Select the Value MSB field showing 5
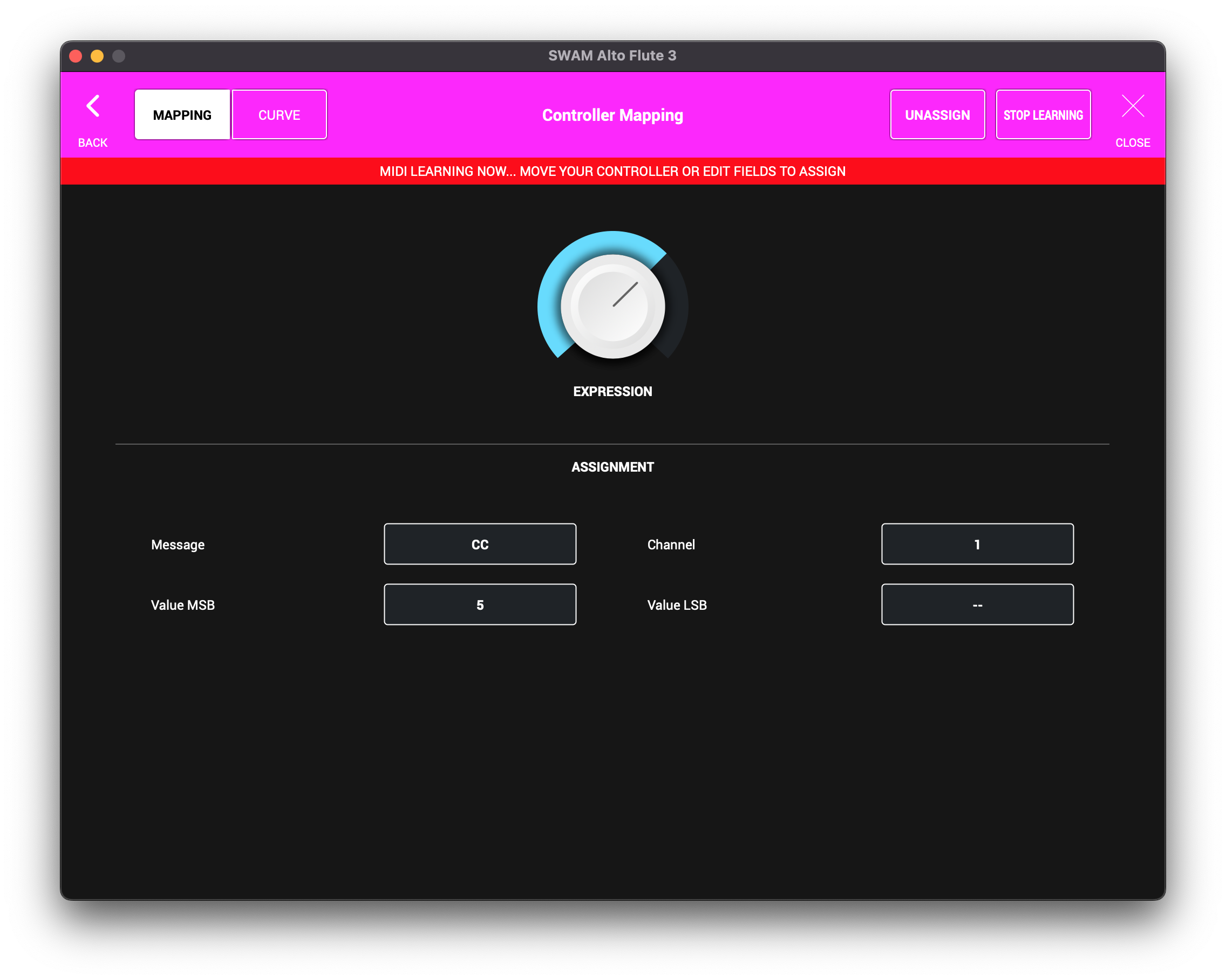The image size is (1226, 980). point(480,604)
